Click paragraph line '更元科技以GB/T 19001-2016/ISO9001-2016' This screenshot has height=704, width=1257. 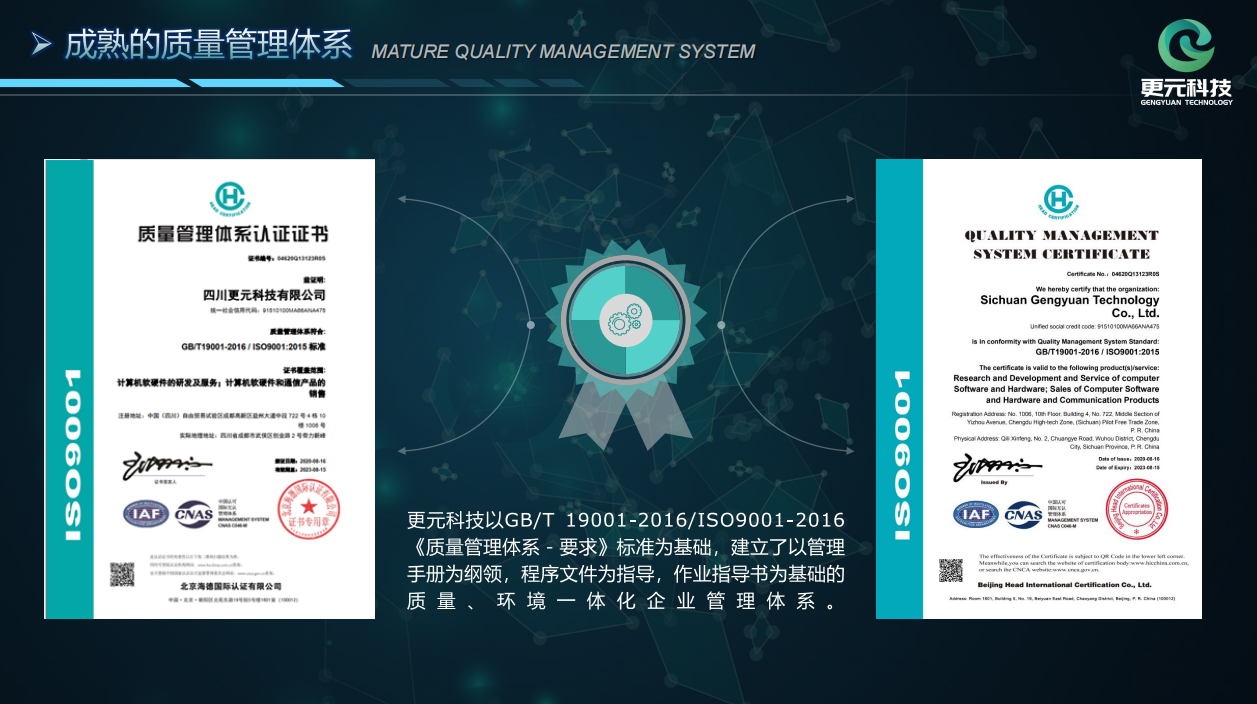pos(626,521)
